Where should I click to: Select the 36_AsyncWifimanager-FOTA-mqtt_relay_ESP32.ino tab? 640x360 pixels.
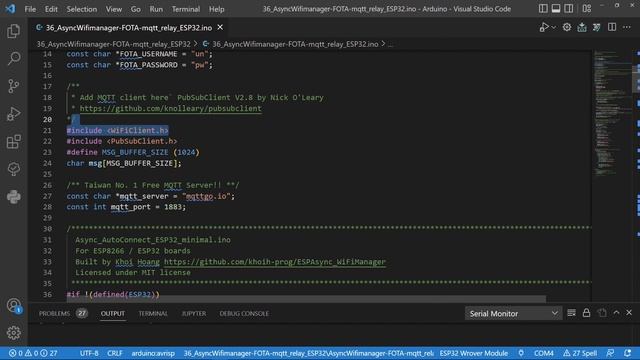(129, 28)
